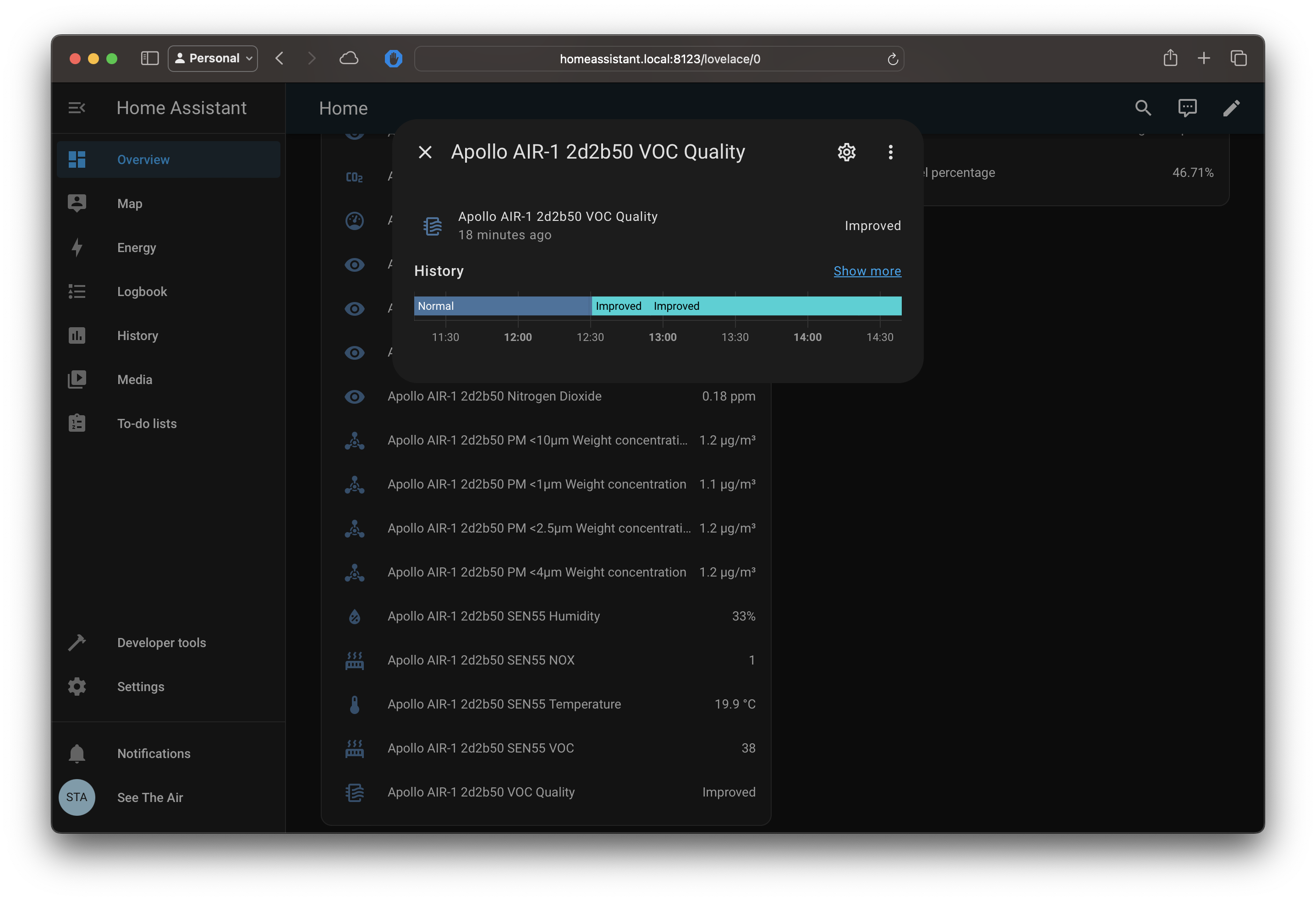
Task: Open Developer tools from the sidebar
Action: pos(161,642)
